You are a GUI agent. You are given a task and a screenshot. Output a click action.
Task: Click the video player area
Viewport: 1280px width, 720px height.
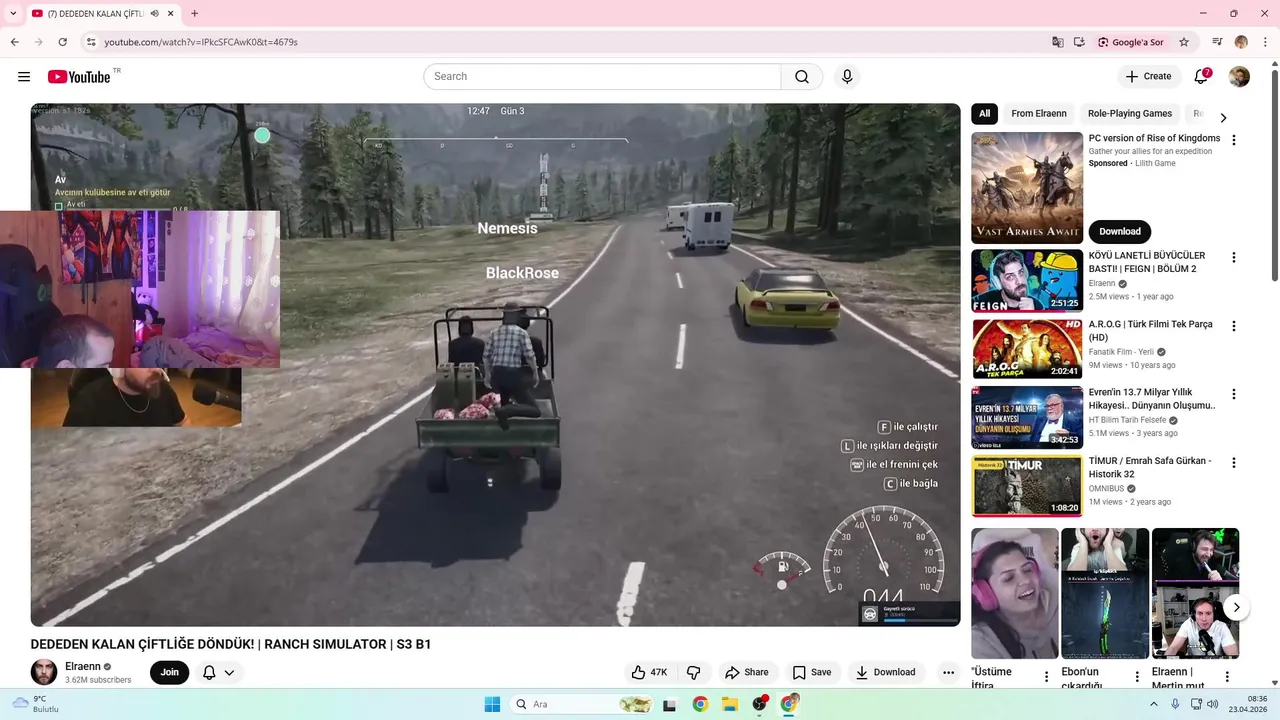pyautogui.click(x=495, y=365)
